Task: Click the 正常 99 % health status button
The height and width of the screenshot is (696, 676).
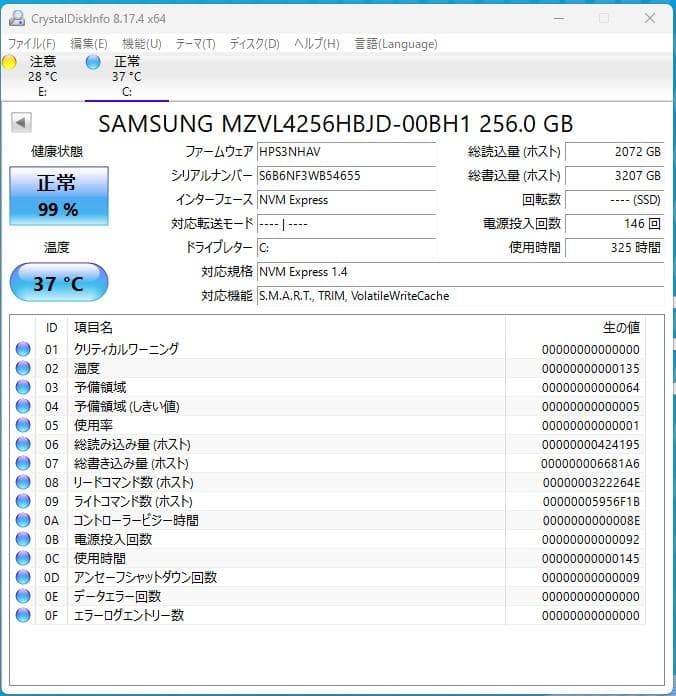Action: (x=59, y=196)
